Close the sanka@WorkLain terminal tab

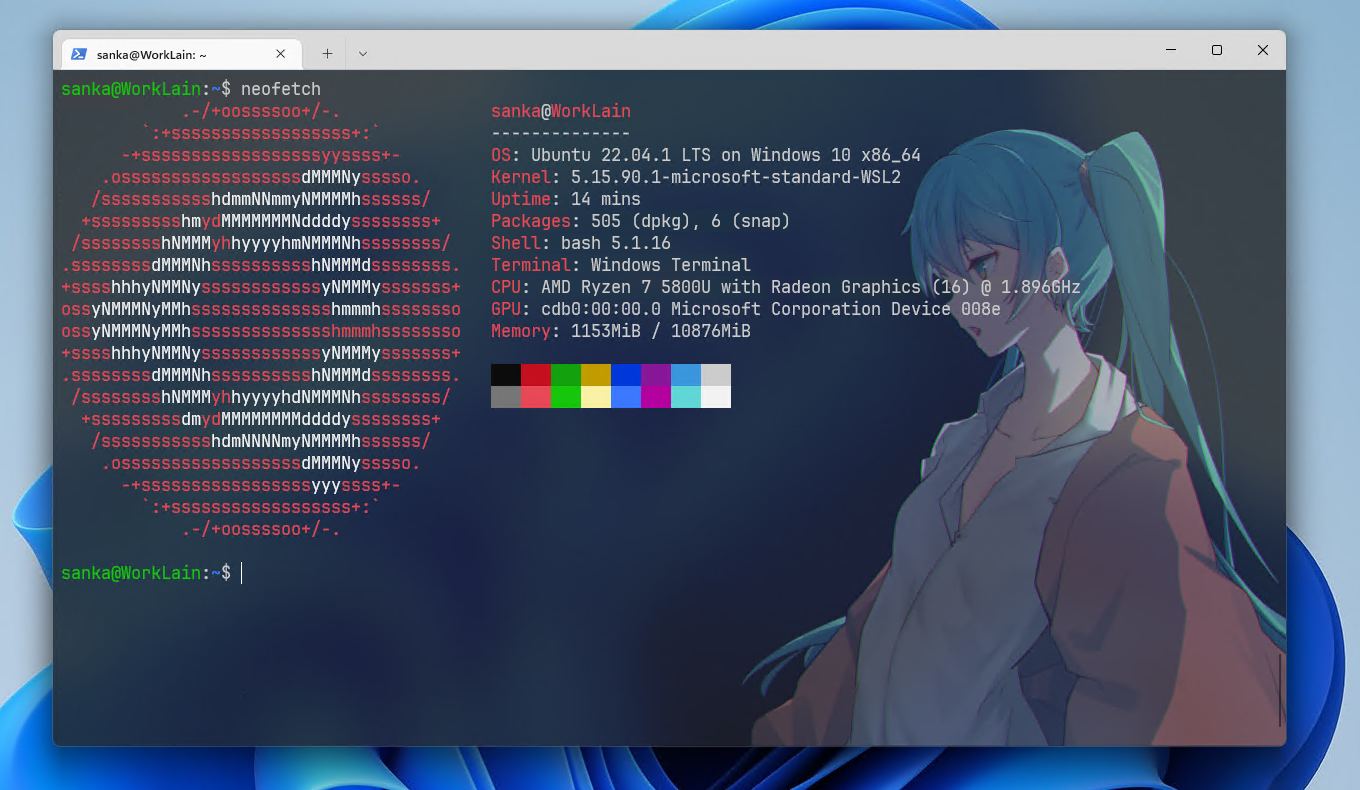pos(281,54)
